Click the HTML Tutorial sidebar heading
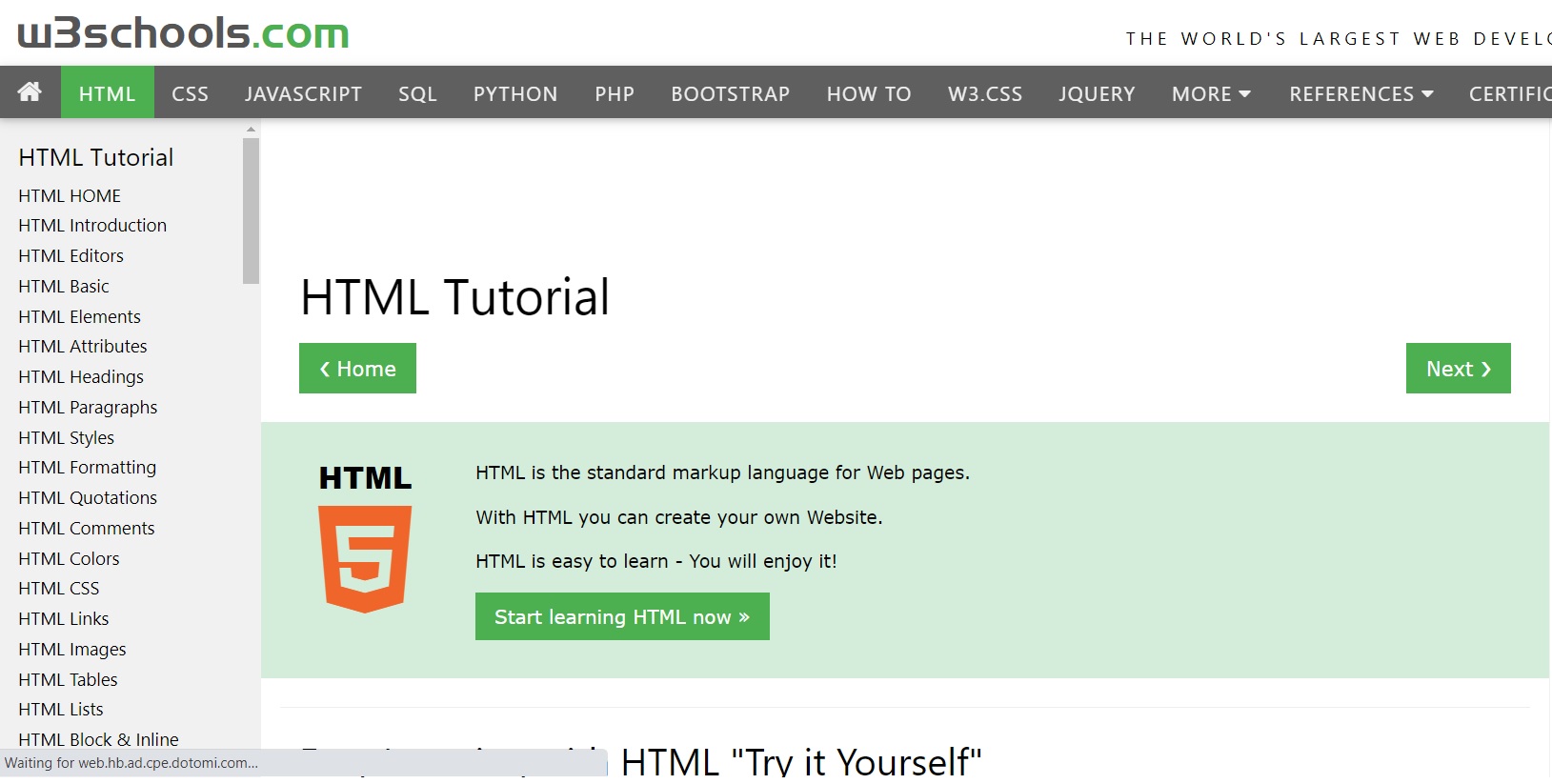This screenshot has width=1552, height=784. tap(96, 157)
